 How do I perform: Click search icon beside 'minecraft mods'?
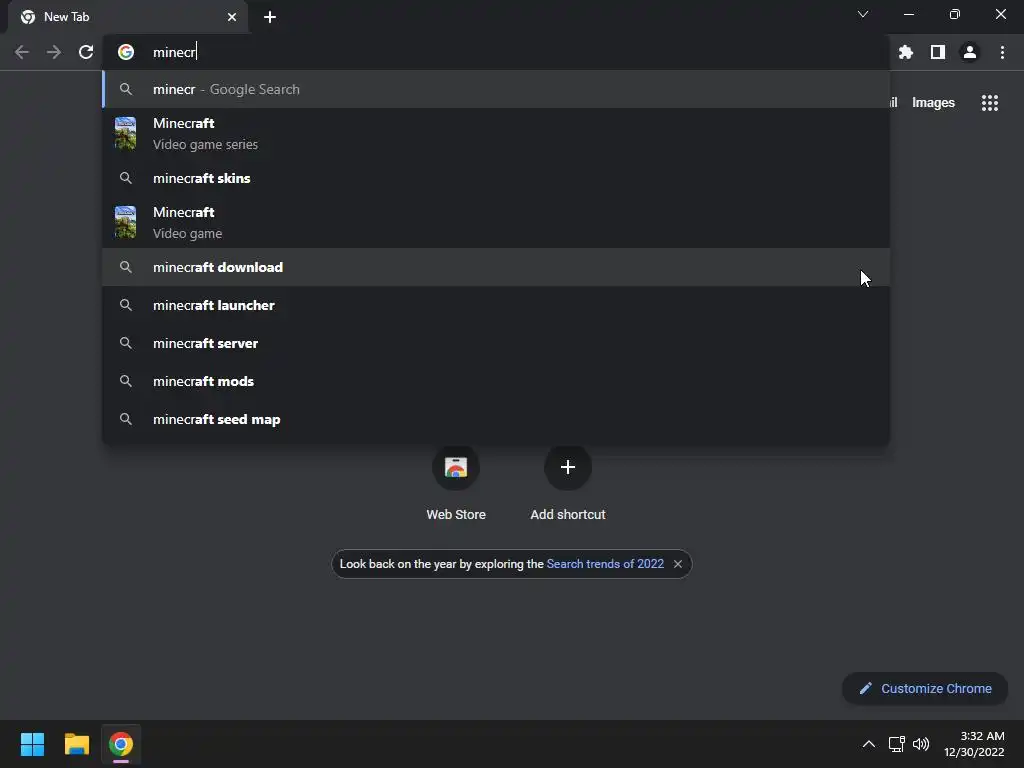126,381
